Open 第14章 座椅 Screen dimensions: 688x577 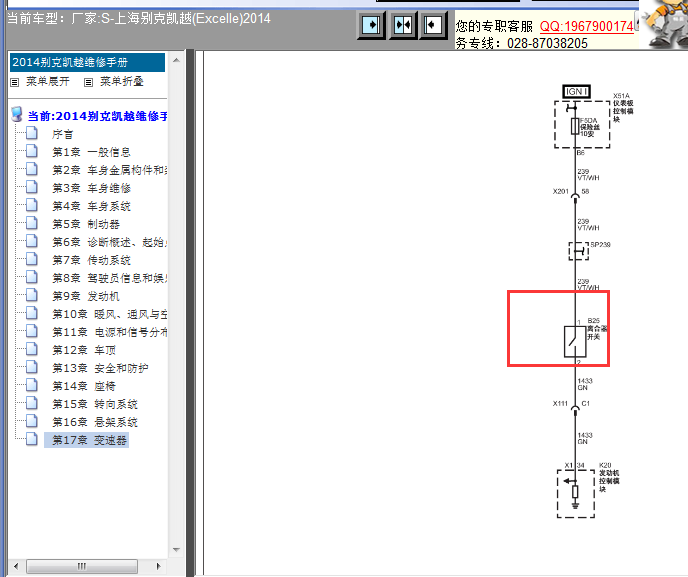pyautogui.click(x=84, y=386)
